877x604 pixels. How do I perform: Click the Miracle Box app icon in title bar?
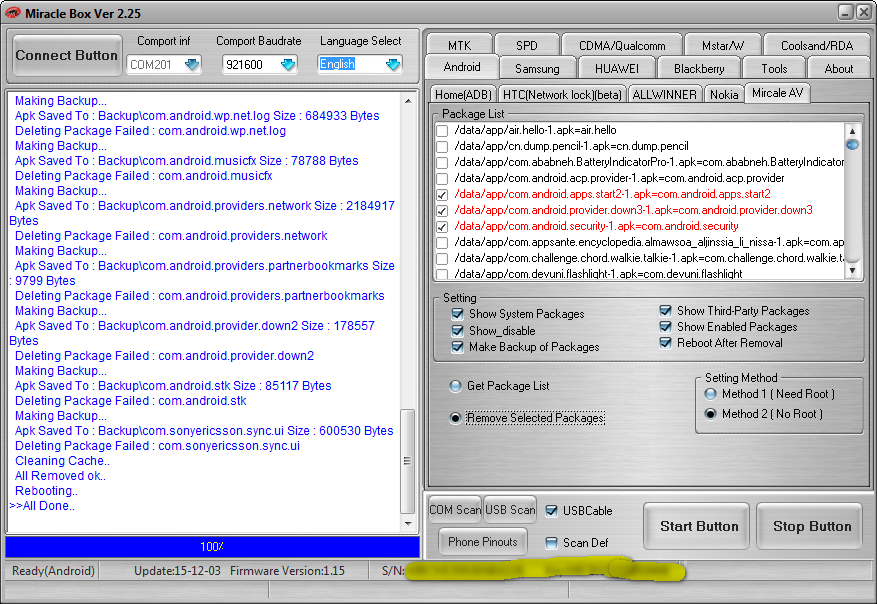coord(12,13)
